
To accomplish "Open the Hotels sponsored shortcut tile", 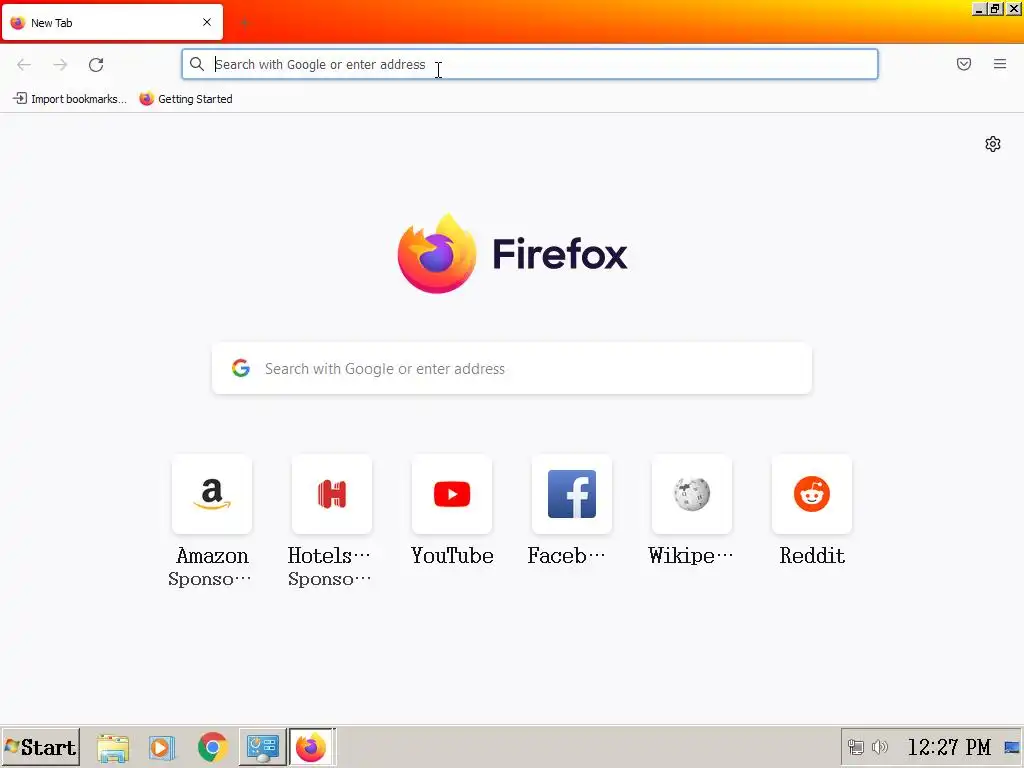I will [332, 494].
